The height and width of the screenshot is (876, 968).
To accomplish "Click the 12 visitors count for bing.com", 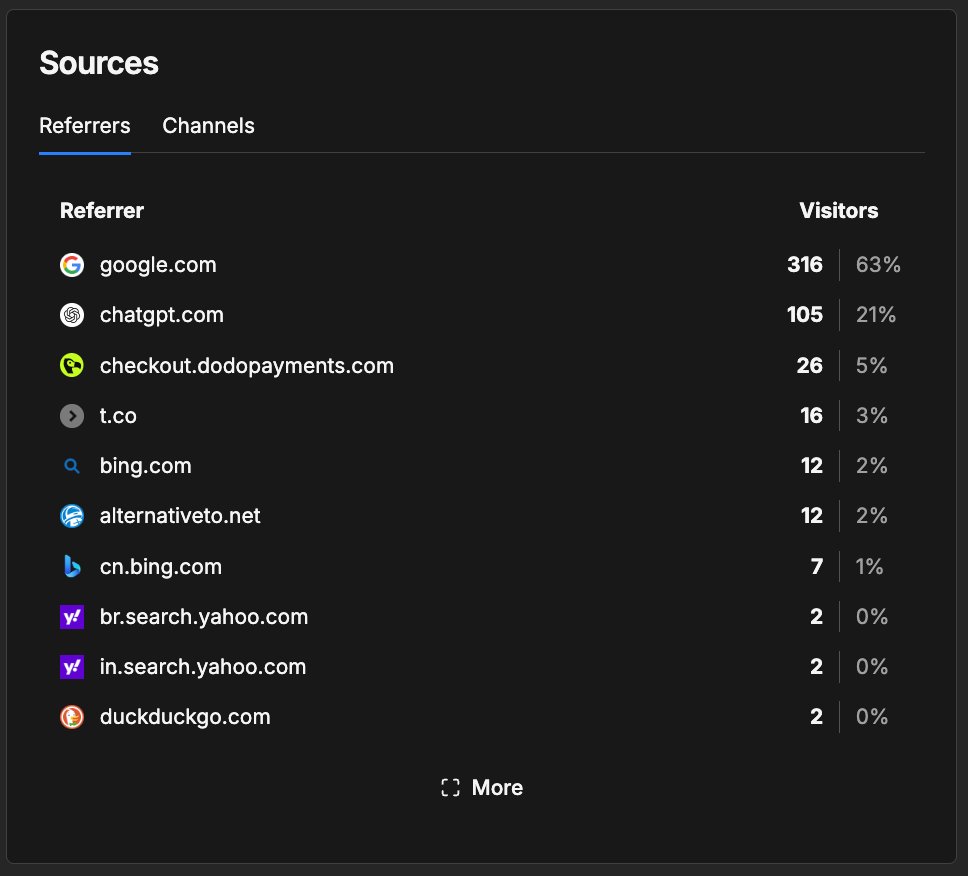I will click(811, 466).
